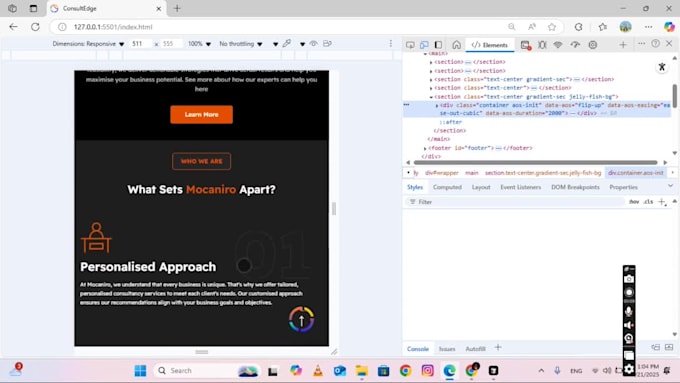Image resolution: width=680 pixels, height=383 pixels.
Task: Toggle the :hov element state button
Action: 634,202
